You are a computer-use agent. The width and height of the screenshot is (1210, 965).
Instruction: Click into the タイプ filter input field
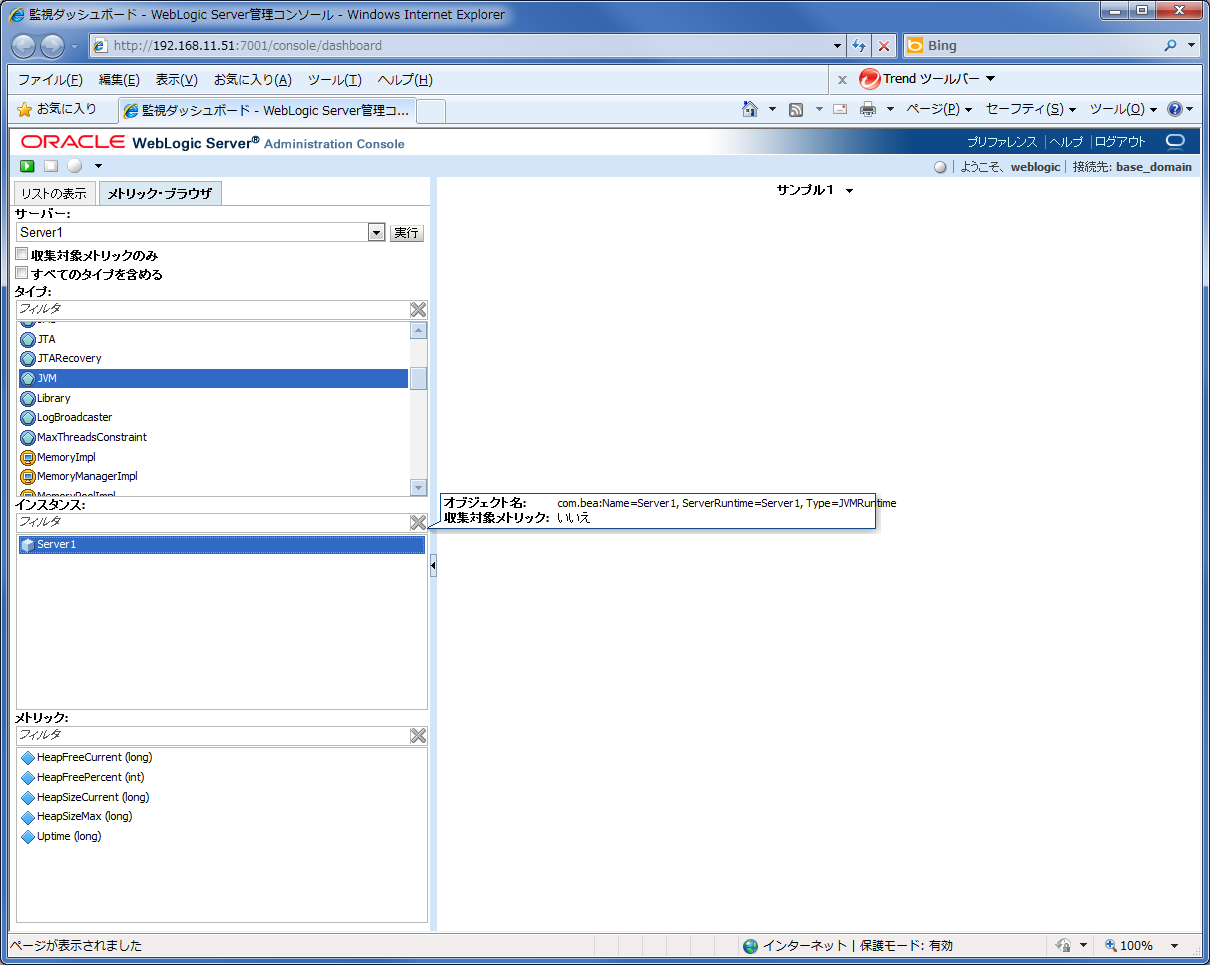click(x=212, y=310)
